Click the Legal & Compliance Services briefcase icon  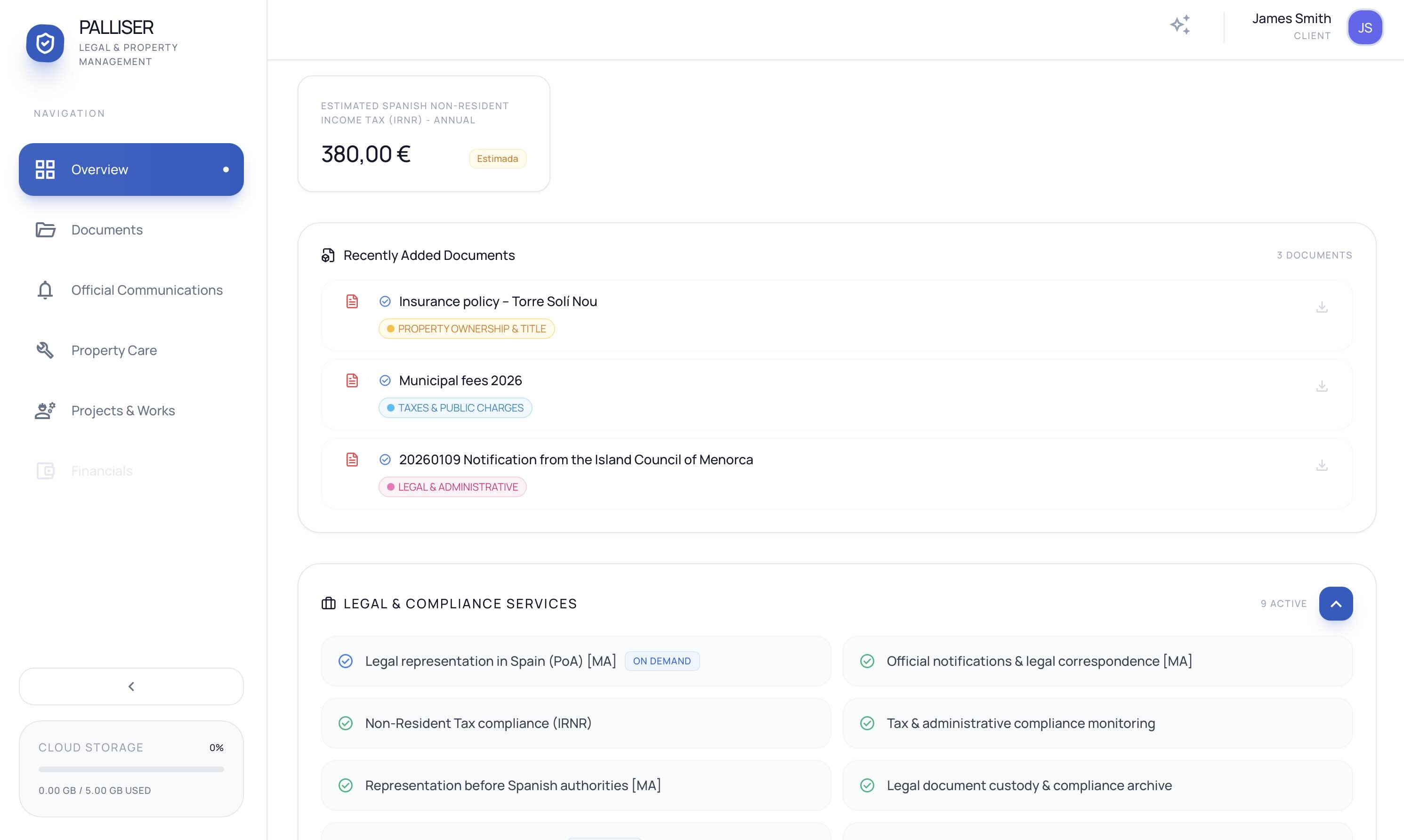[328, 603]
